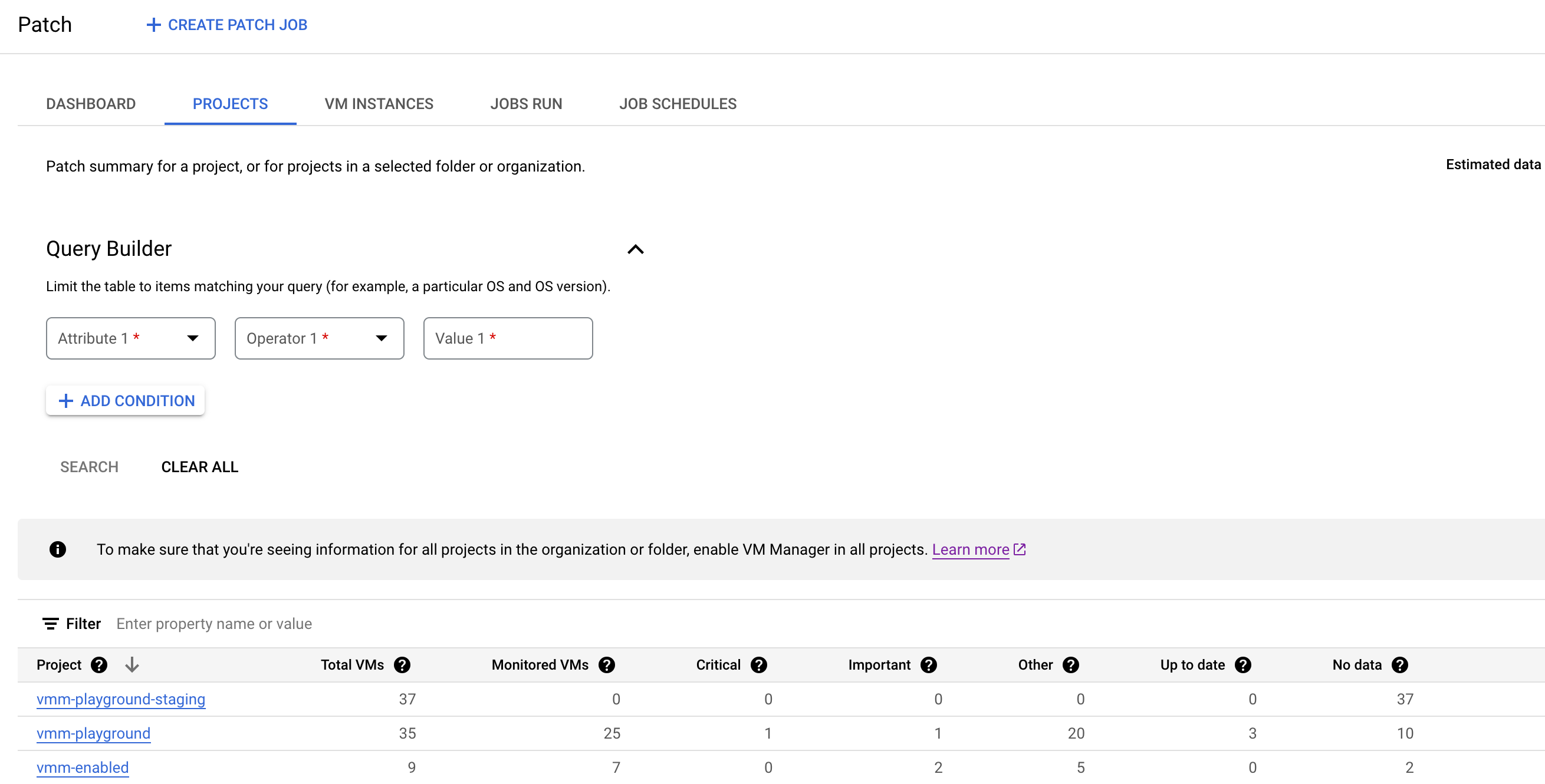Open the vmm-playground-staging project link
This screenshot has height=784, width=1545.
tap(120, 699)
